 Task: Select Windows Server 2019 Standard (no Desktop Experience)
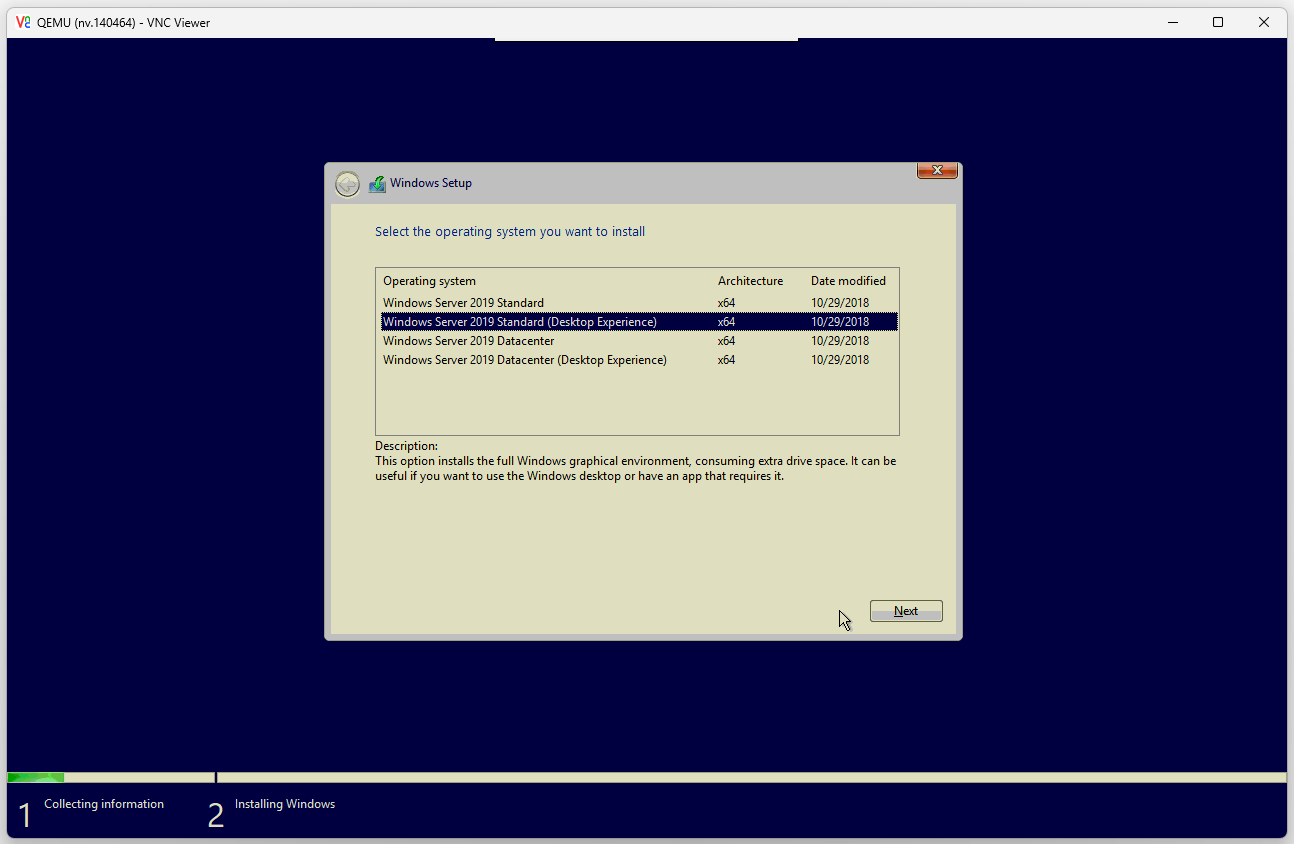(463, 303)
